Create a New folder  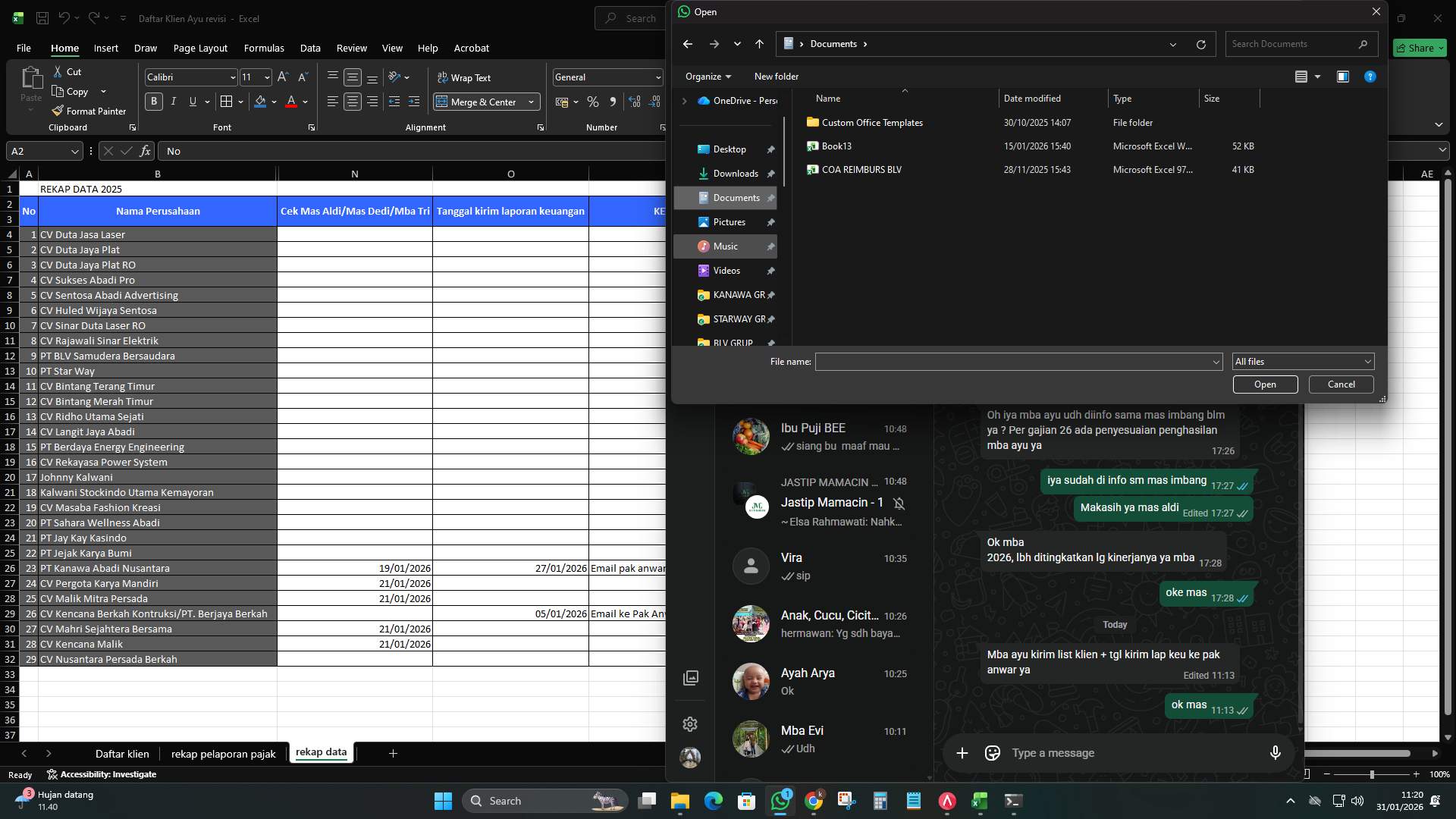pyautogui.click(x=776, y=76)
